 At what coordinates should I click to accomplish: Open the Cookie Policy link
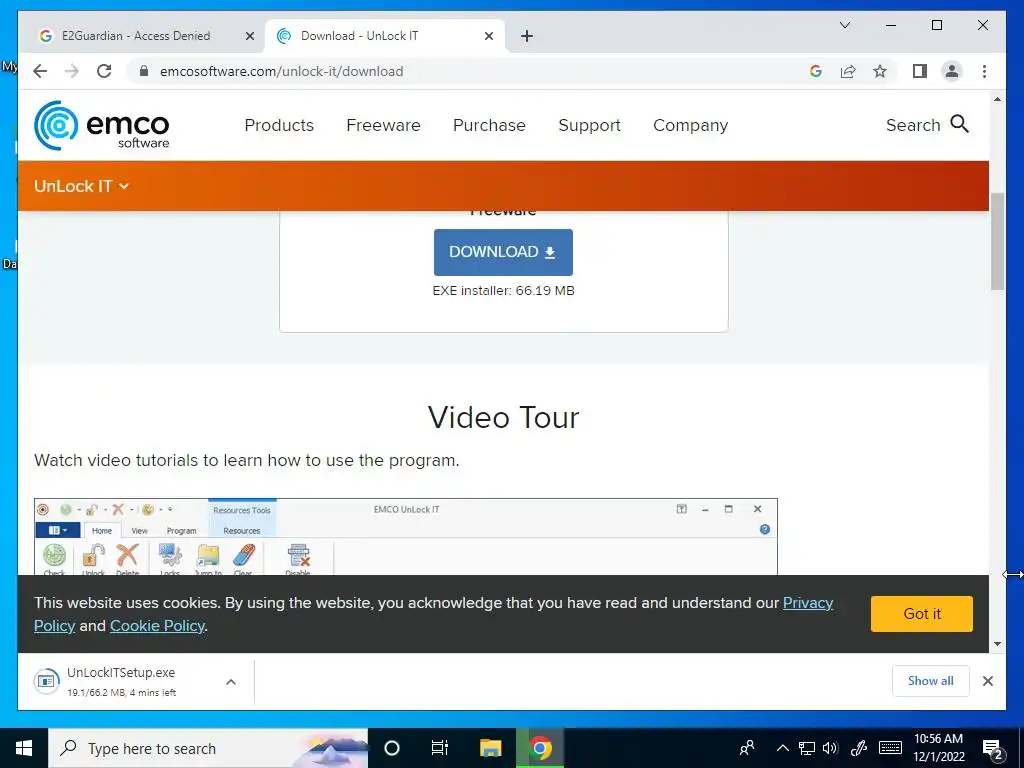[x=157, y=626]
